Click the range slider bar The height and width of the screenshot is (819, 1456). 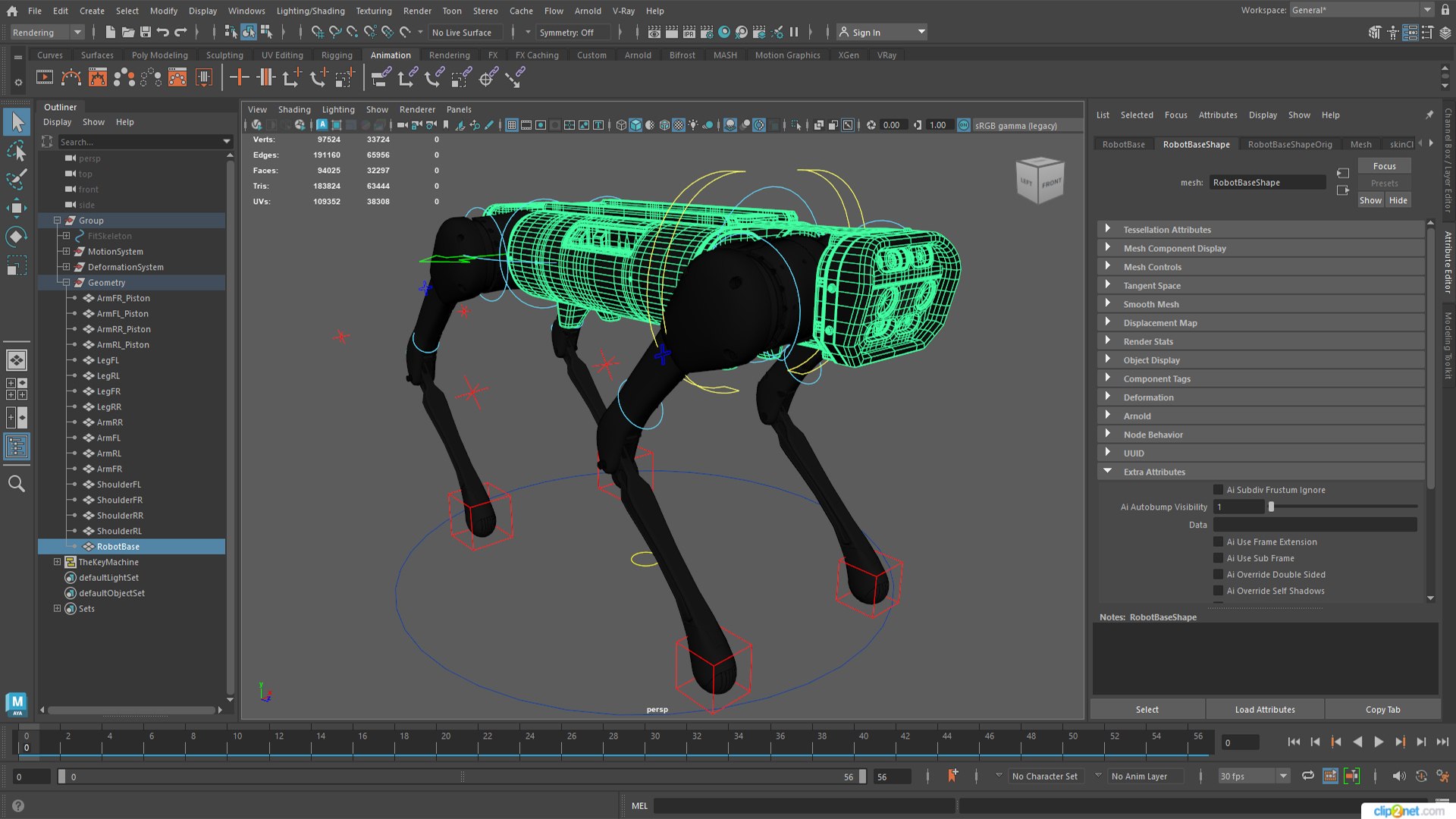(x=462, y=776)
